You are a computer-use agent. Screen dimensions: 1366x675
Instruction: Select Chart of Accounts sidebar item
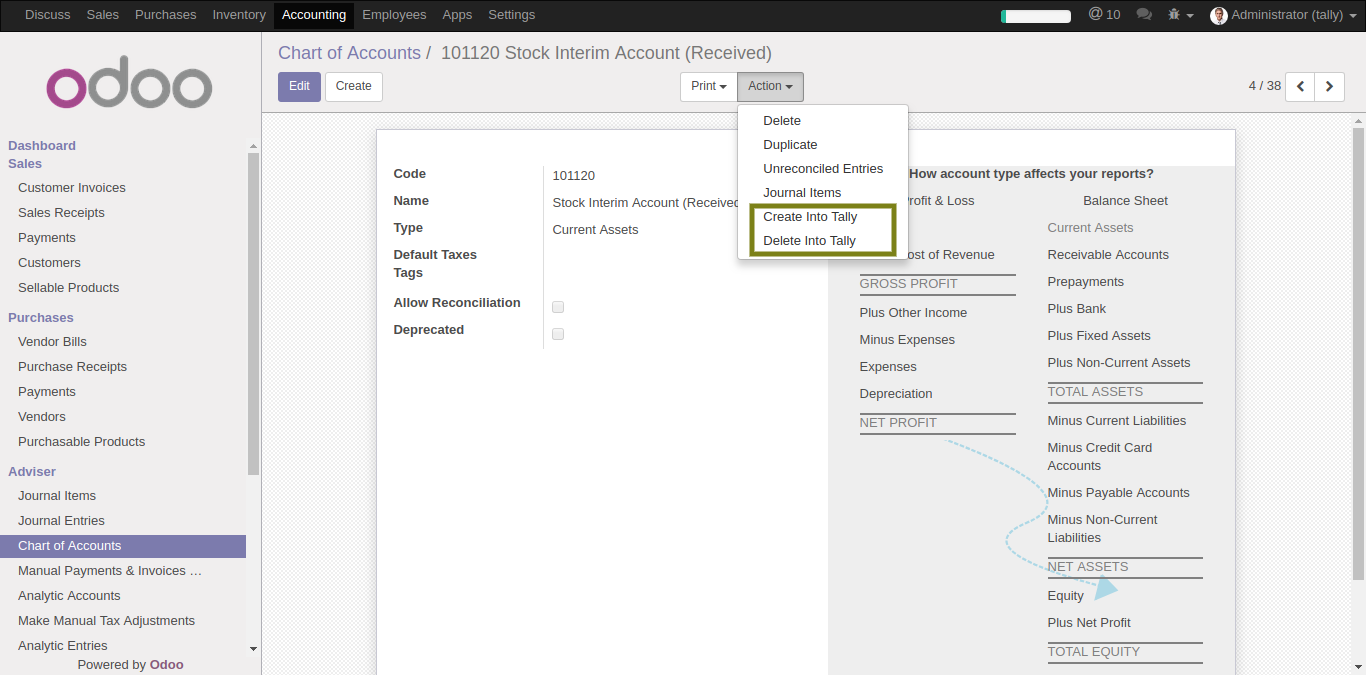(123, 546)
